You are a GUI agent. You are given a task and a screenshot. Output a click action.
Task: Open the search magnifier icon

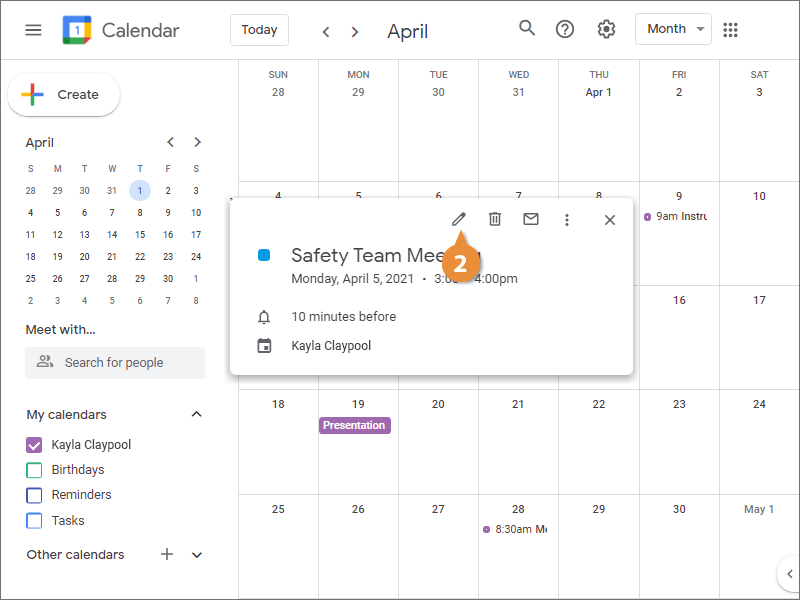point(527,29)
